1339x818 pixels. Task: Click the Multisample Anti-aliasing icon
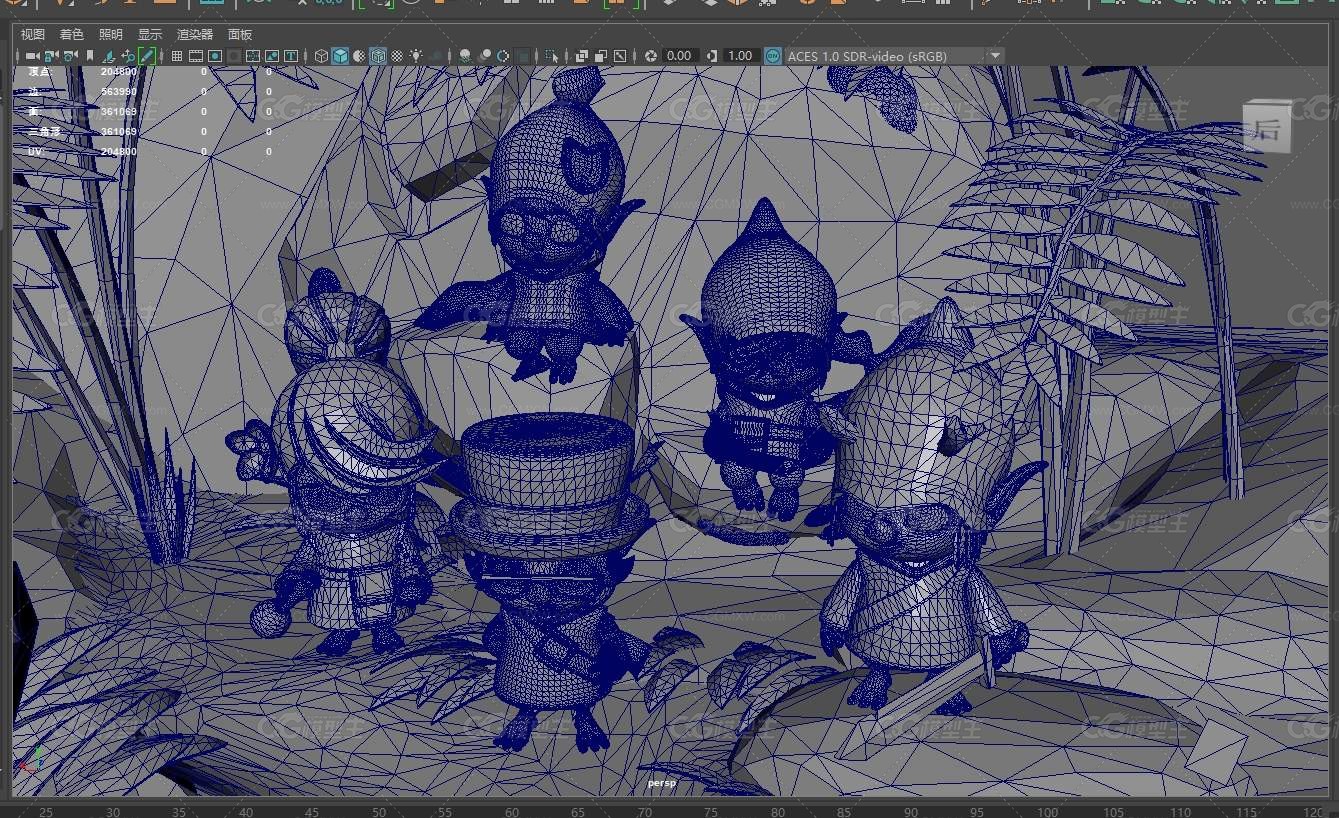pyautogui.click(x=503, y=56)
